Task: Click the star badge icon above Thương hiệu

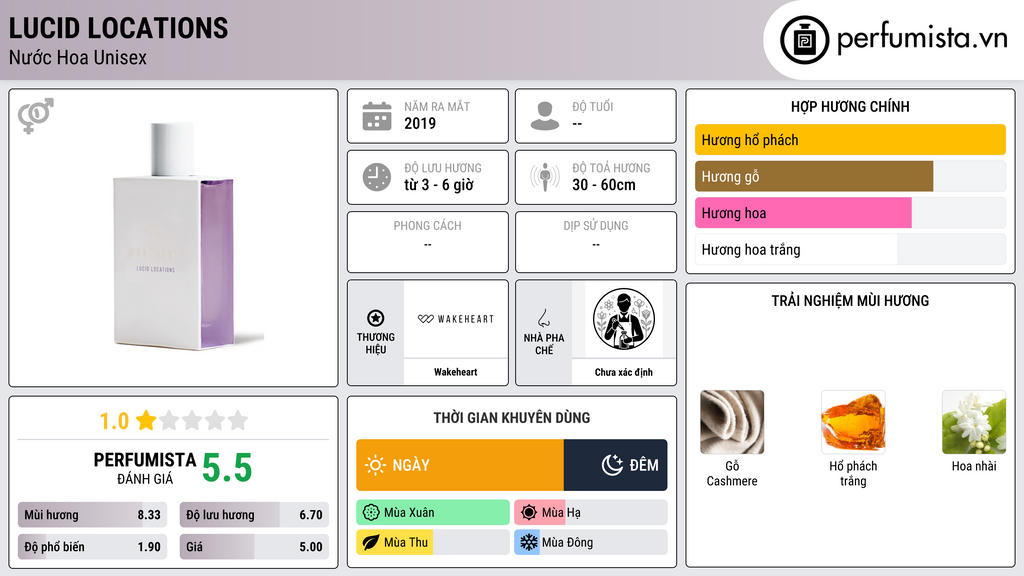Action: click(376, 318)
